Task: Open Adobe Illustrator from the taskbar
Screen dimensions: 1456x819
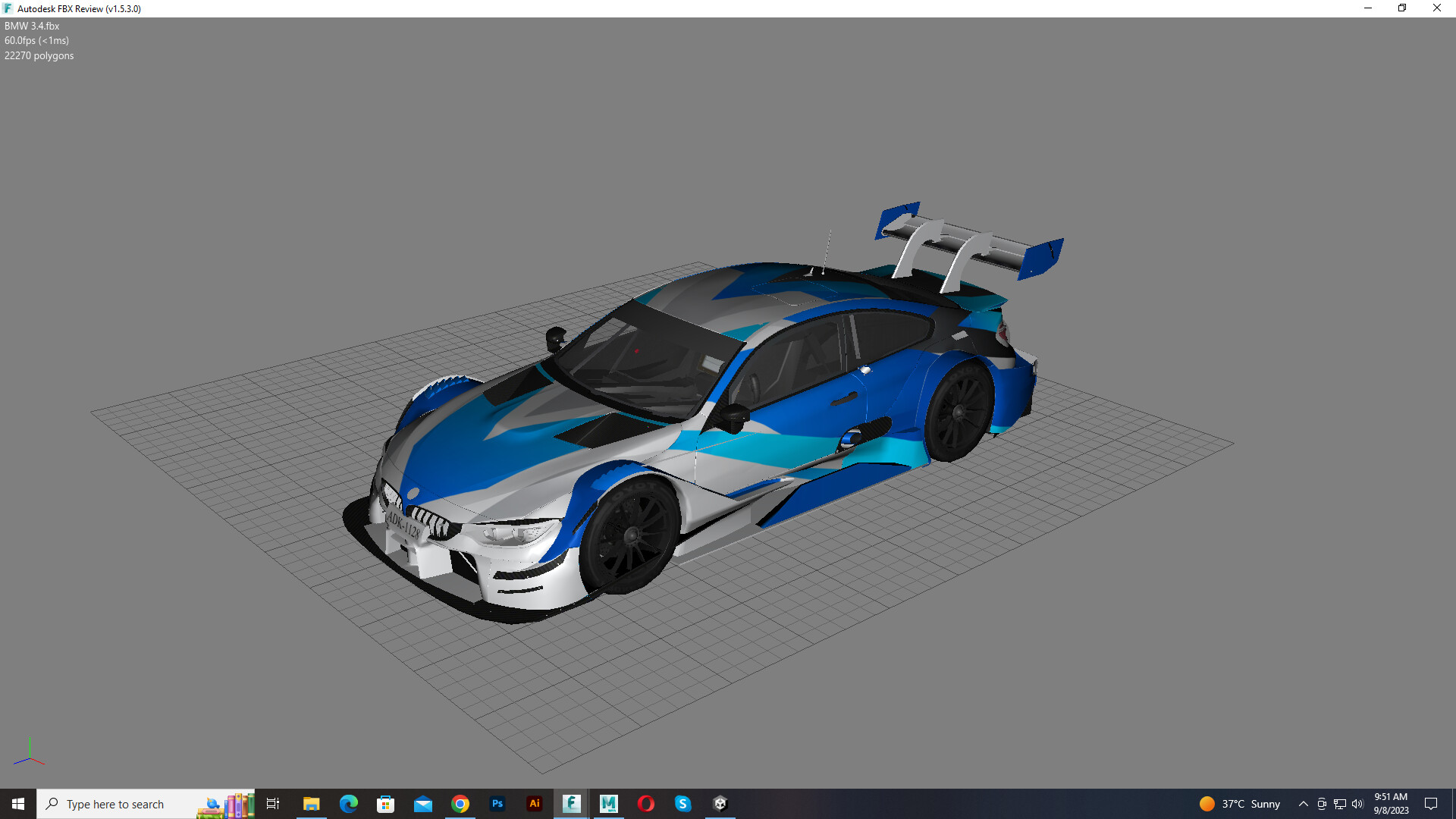Action: [535, 804]
